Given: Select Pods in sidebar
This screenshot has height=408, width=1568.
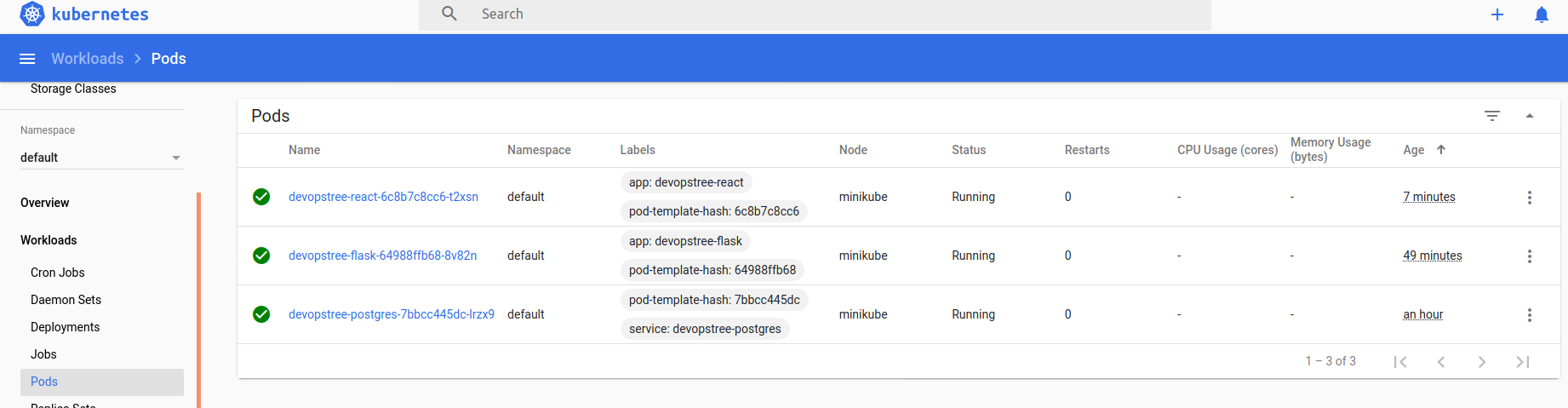Looking at the screenshot, I should pos(102,382).
